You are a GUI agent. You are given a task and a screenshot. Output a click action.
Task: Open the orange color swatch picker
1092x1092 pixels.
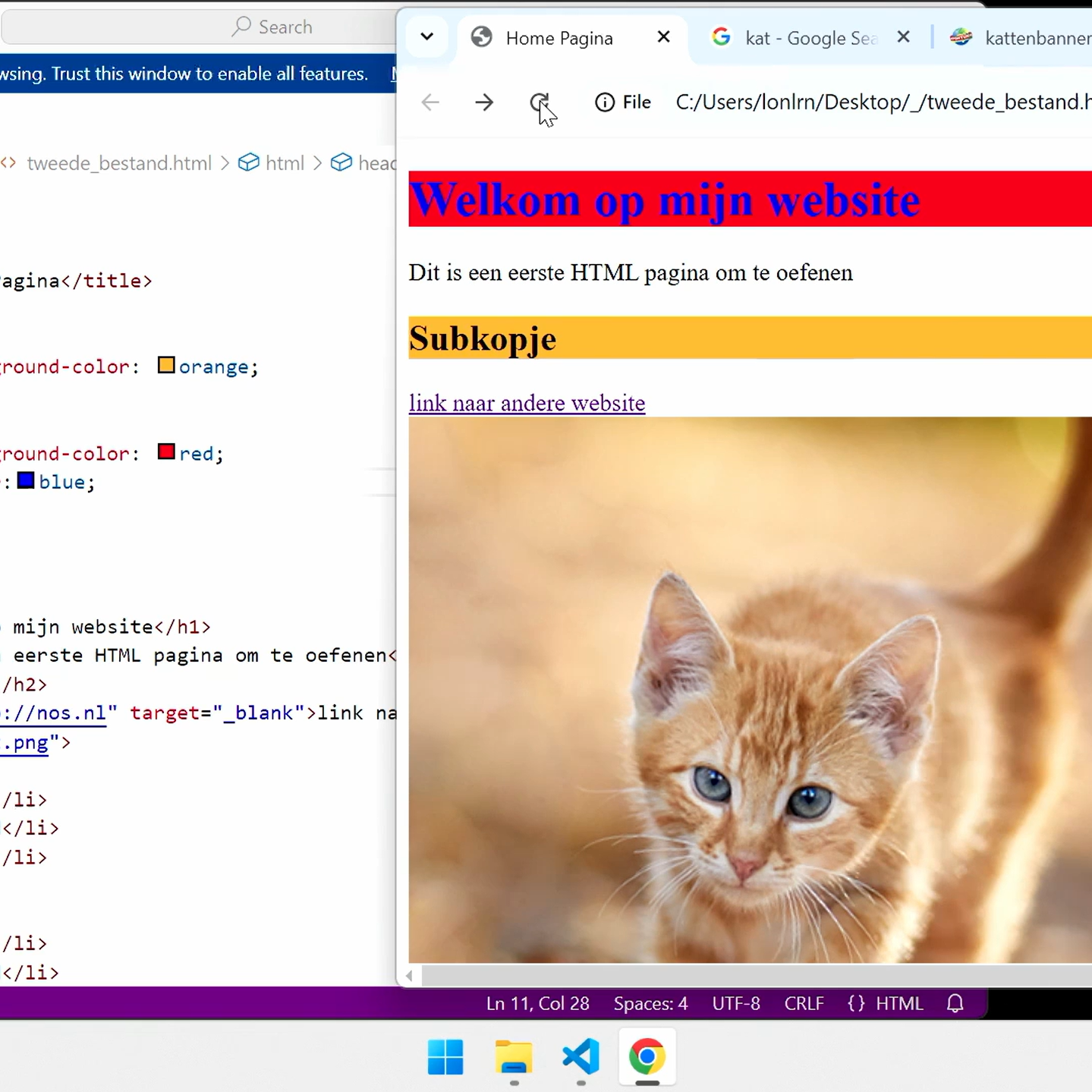tap(166, 366)
